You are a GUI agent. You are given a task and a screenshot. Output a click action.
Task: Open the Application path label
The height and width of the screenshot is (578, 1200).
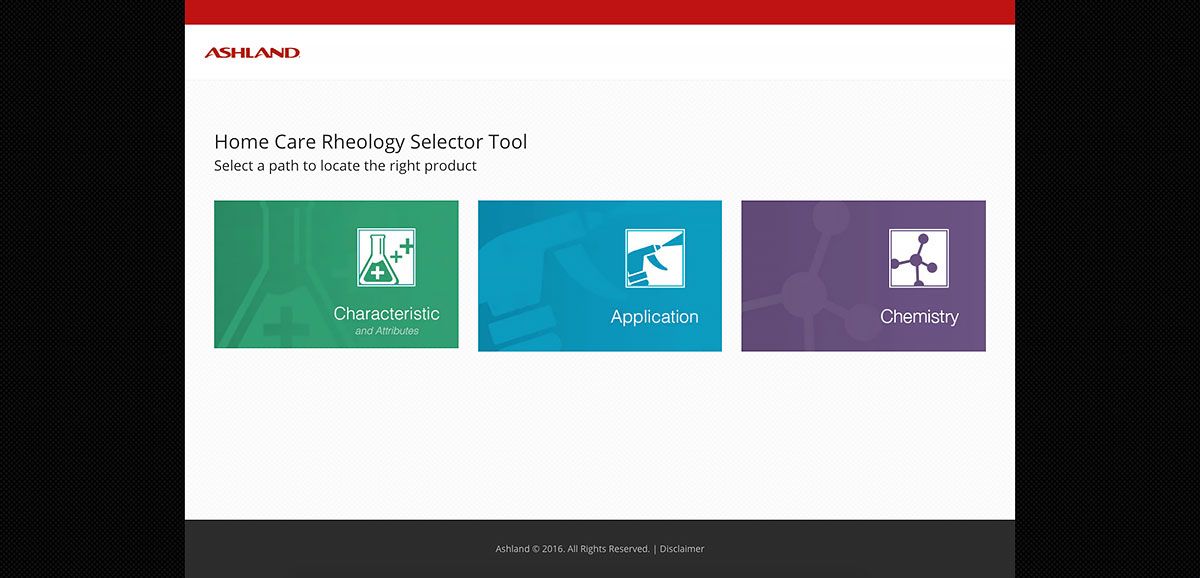[654, 317]
